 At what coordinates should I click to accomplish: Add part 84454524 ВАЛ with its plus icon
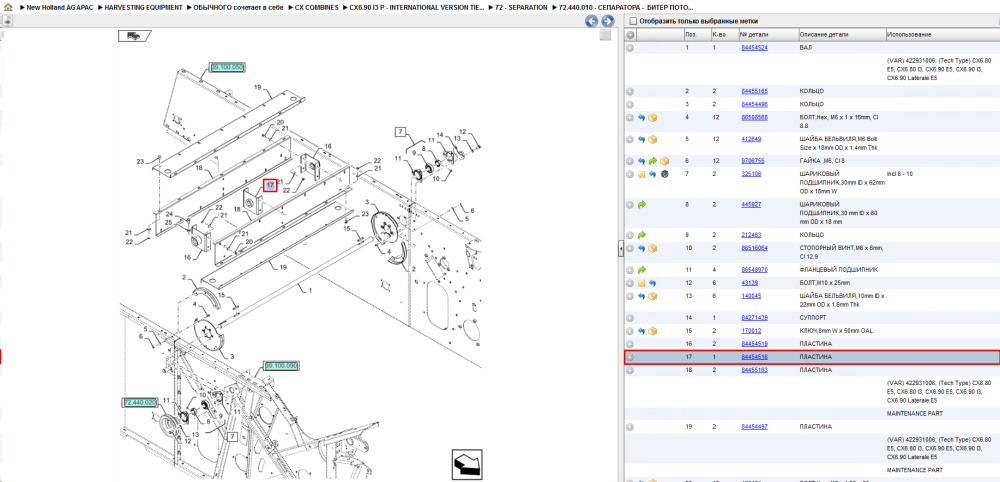[630, 48]
